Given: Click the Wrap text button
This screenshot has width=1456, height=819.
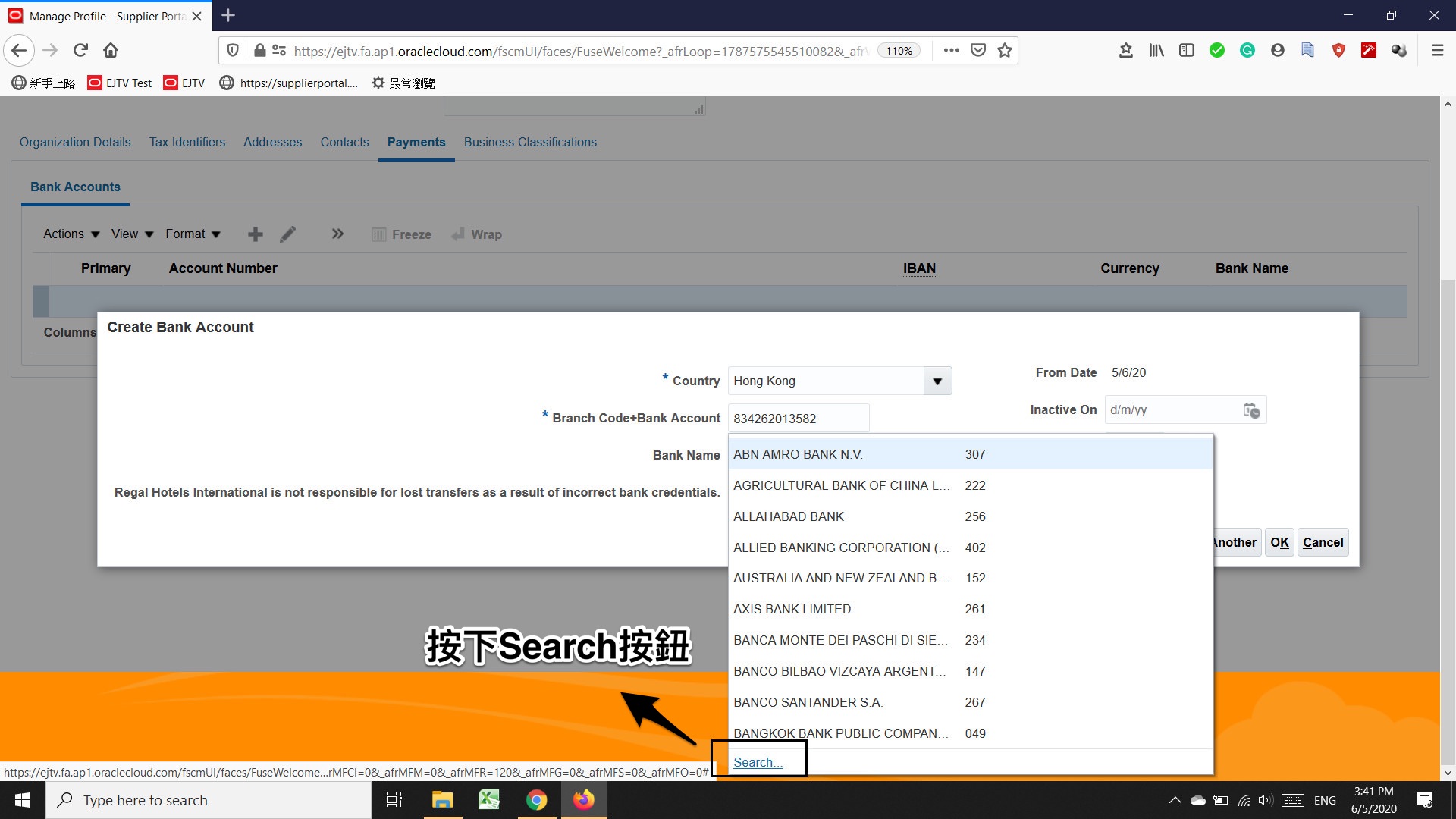Looking at the screenshot, I should 476,235.
